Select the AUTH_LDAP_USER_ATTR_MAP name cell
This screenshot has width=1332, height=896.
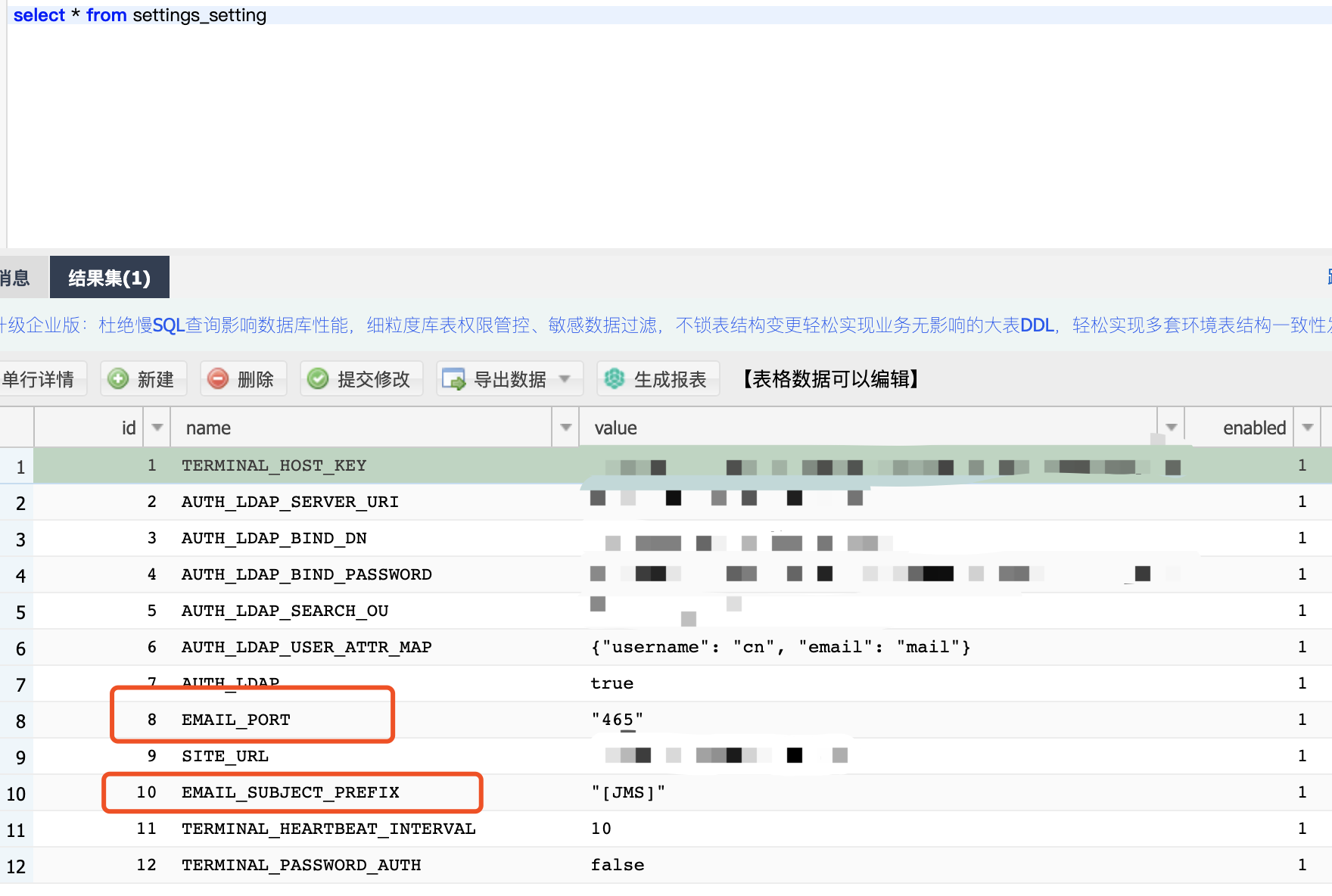point(307,647)
